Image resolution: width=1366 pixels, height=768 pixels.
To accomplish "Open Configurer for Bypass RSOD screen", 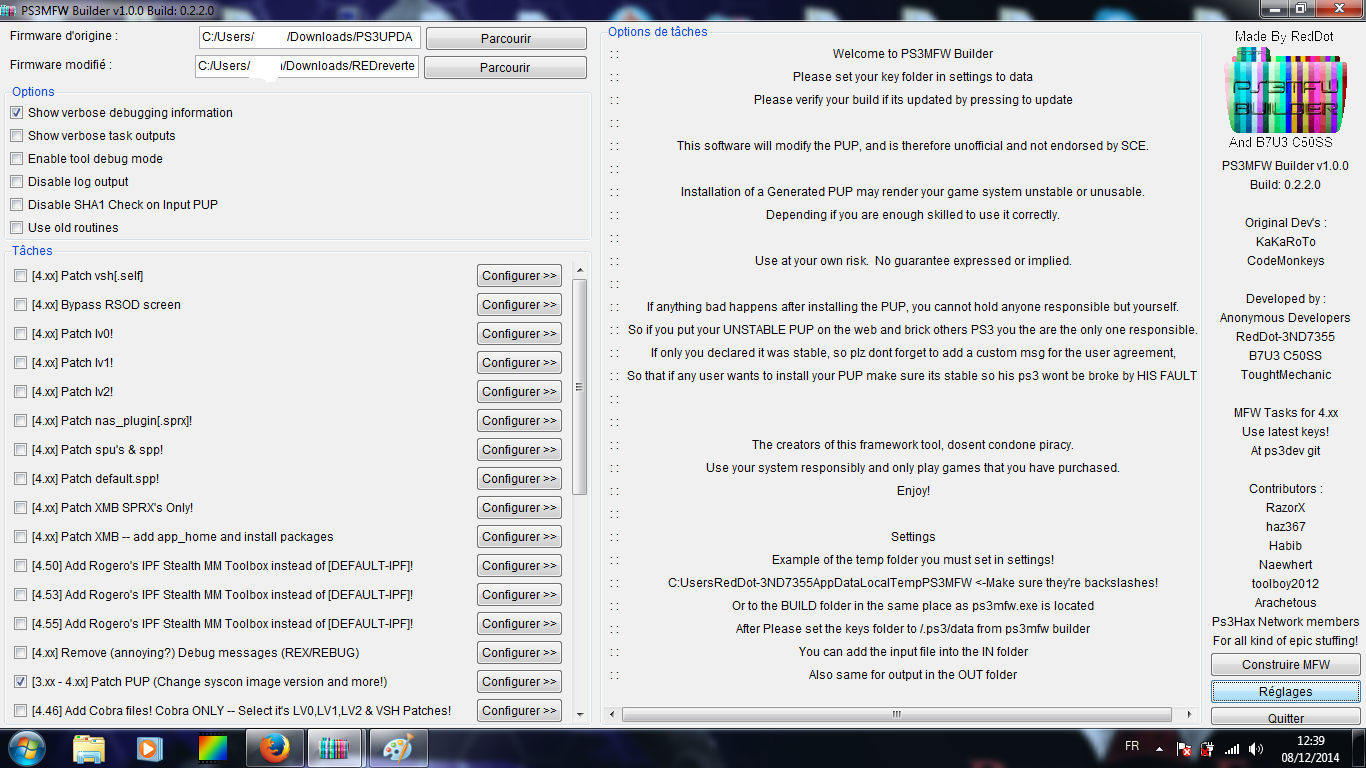I will (519, 305).
